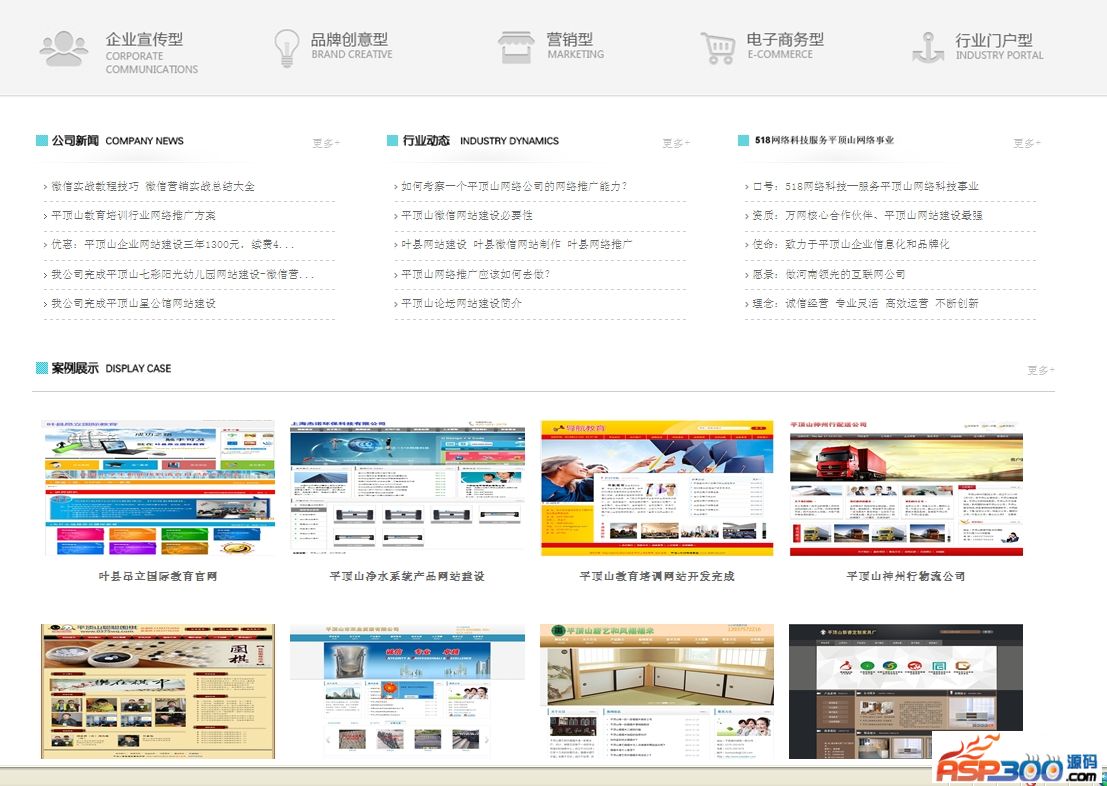The height and width of the screenshot is (786, 1107).
Task: Open news 我公司完成平顶山星公馆网站建设
Action: 133,303
